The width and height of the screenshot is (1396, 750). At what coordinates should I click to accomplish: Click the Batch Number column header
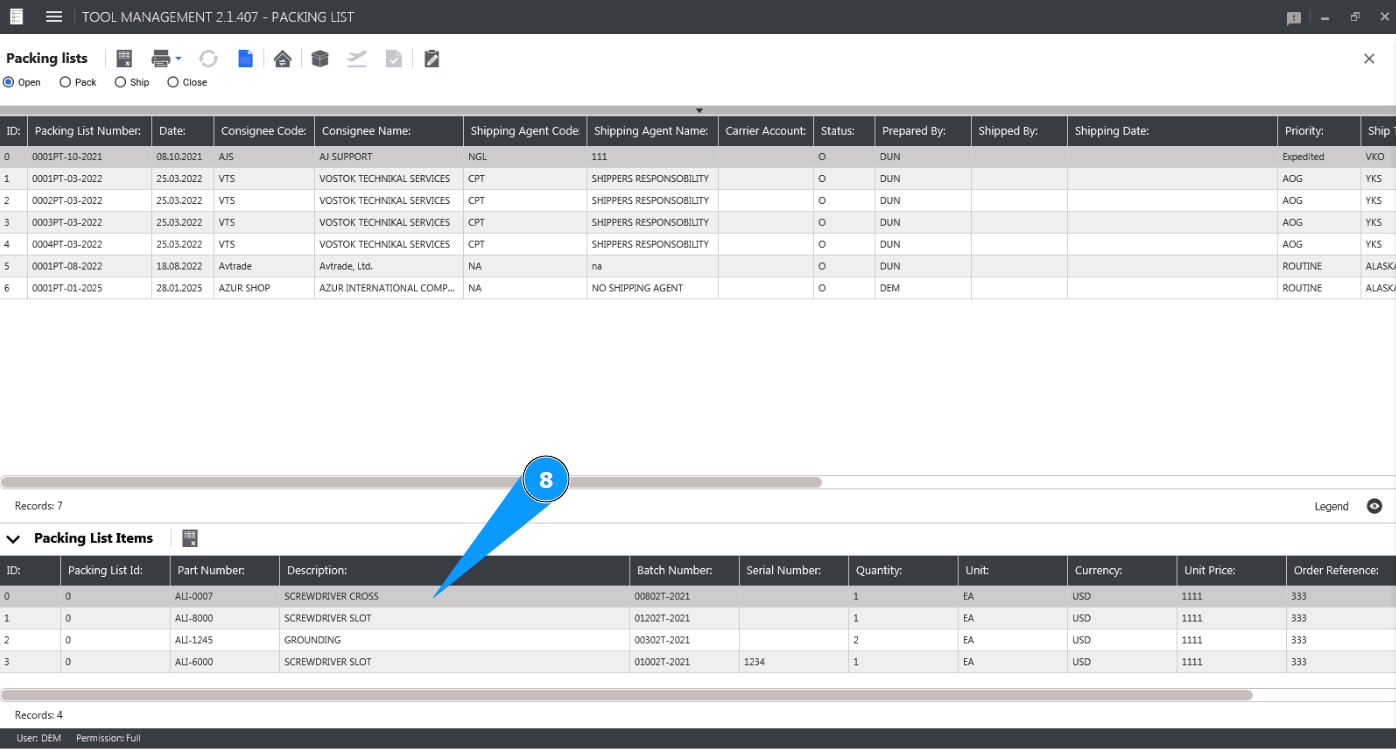[x=684, y=570]
